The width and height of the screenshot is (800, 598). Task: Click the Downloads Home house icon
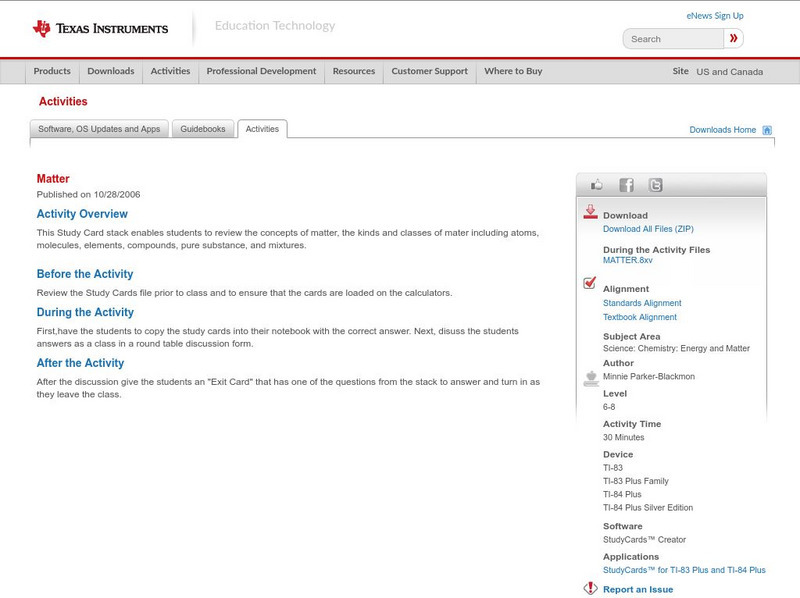767,130
